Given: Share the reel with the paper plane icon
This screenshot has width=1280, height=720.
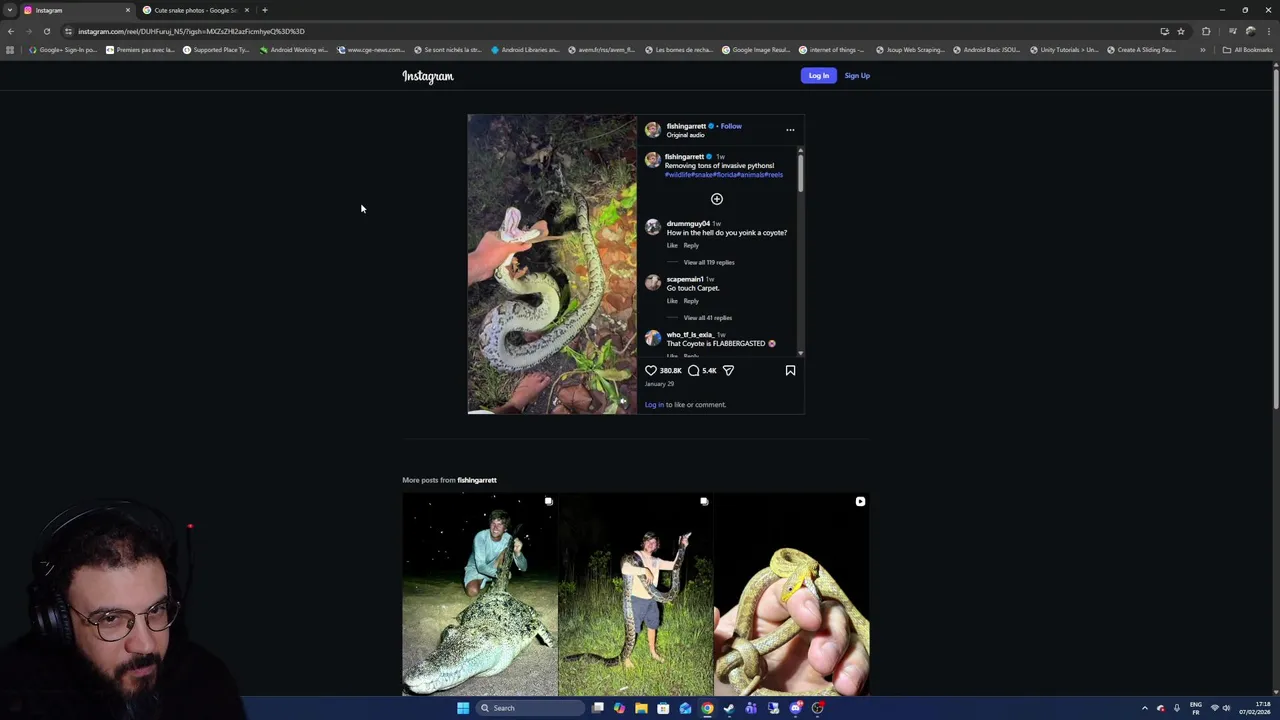Looking at the screenshot, I should 728,370.
